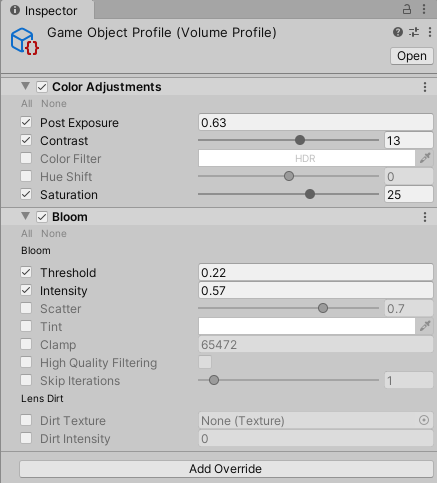
Task: Uncheck the Threshold override checkbox
Action: [26, 272]
